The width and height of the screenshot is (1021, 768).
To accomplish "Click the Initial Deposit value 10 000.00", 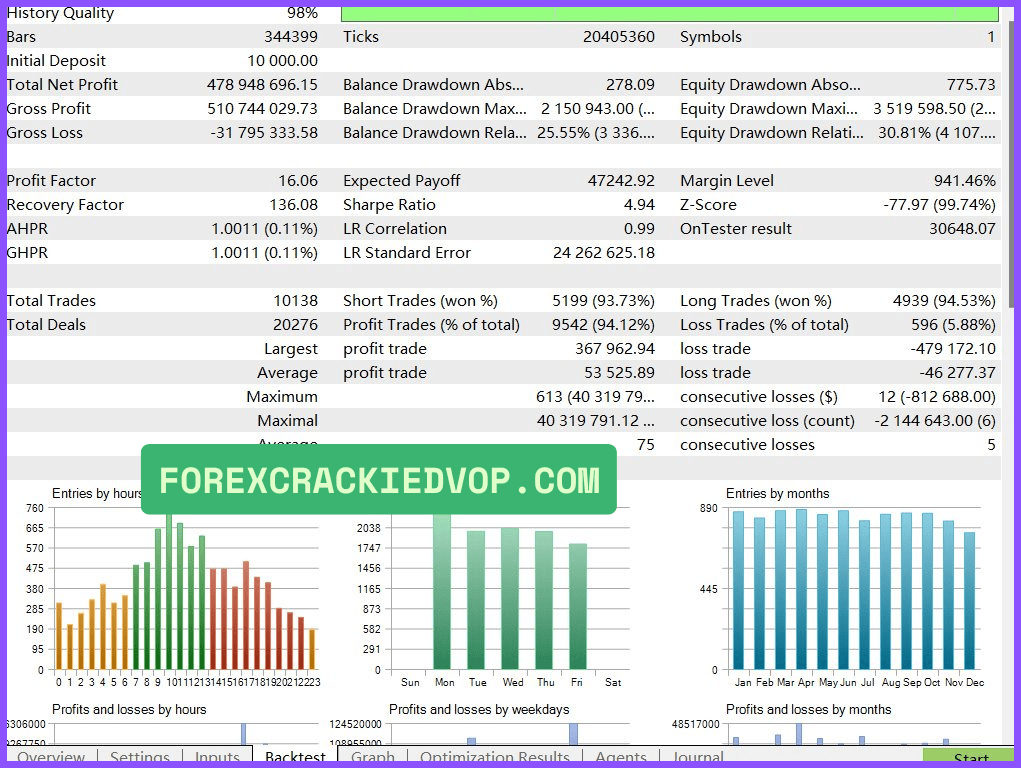I will point(283,61).
